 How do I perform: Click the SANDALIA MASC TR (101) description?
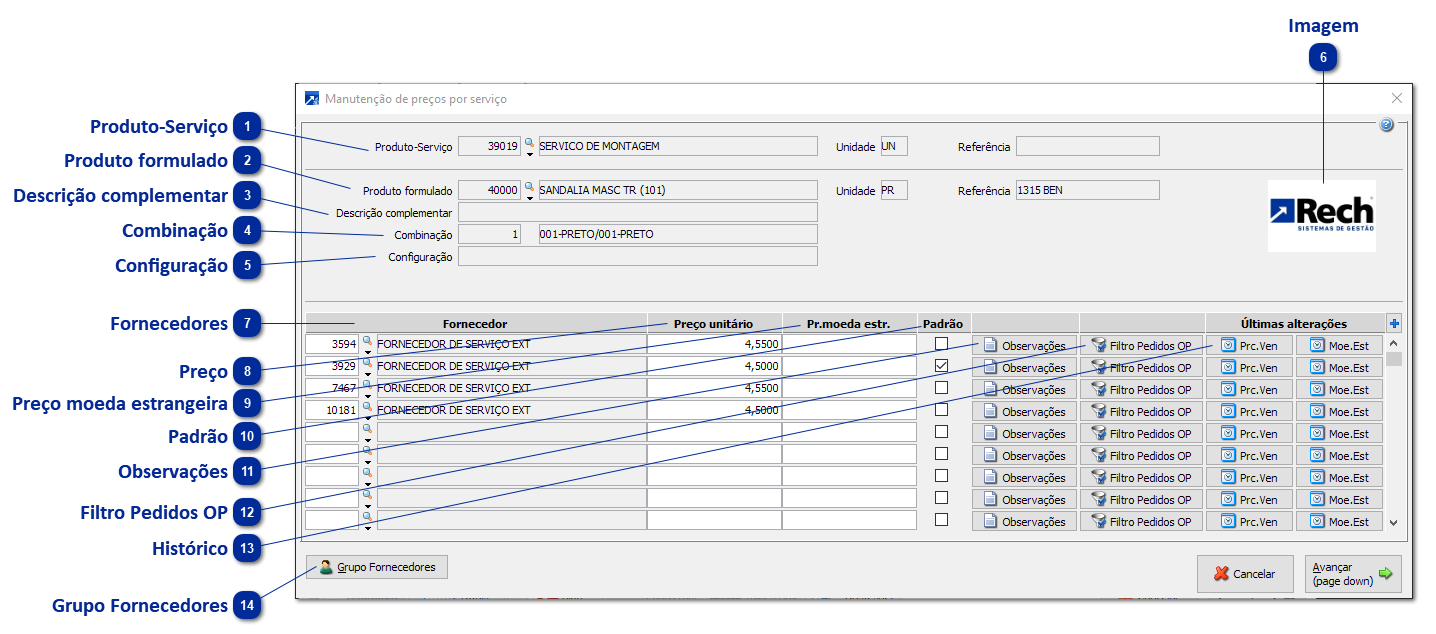coord(677,190)
